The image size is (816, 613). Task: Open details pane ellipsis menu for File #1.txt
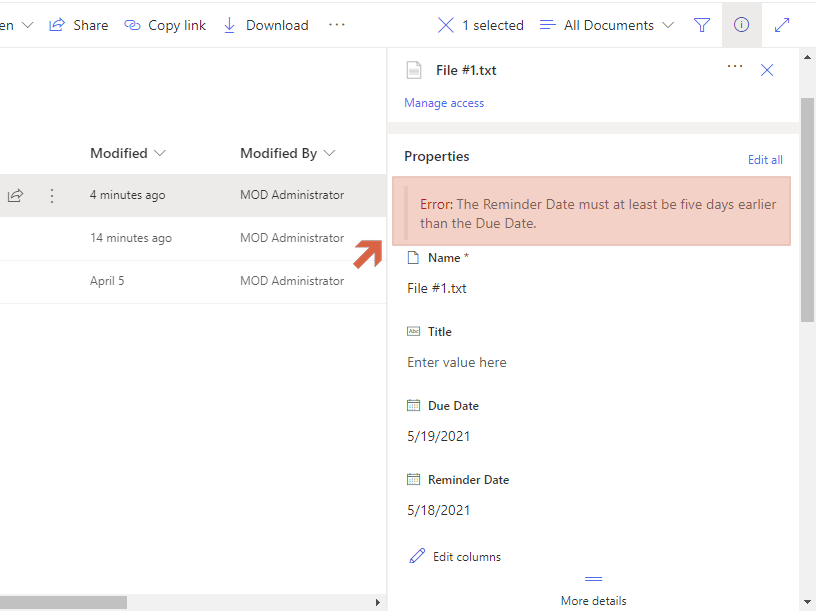(735, 66)
